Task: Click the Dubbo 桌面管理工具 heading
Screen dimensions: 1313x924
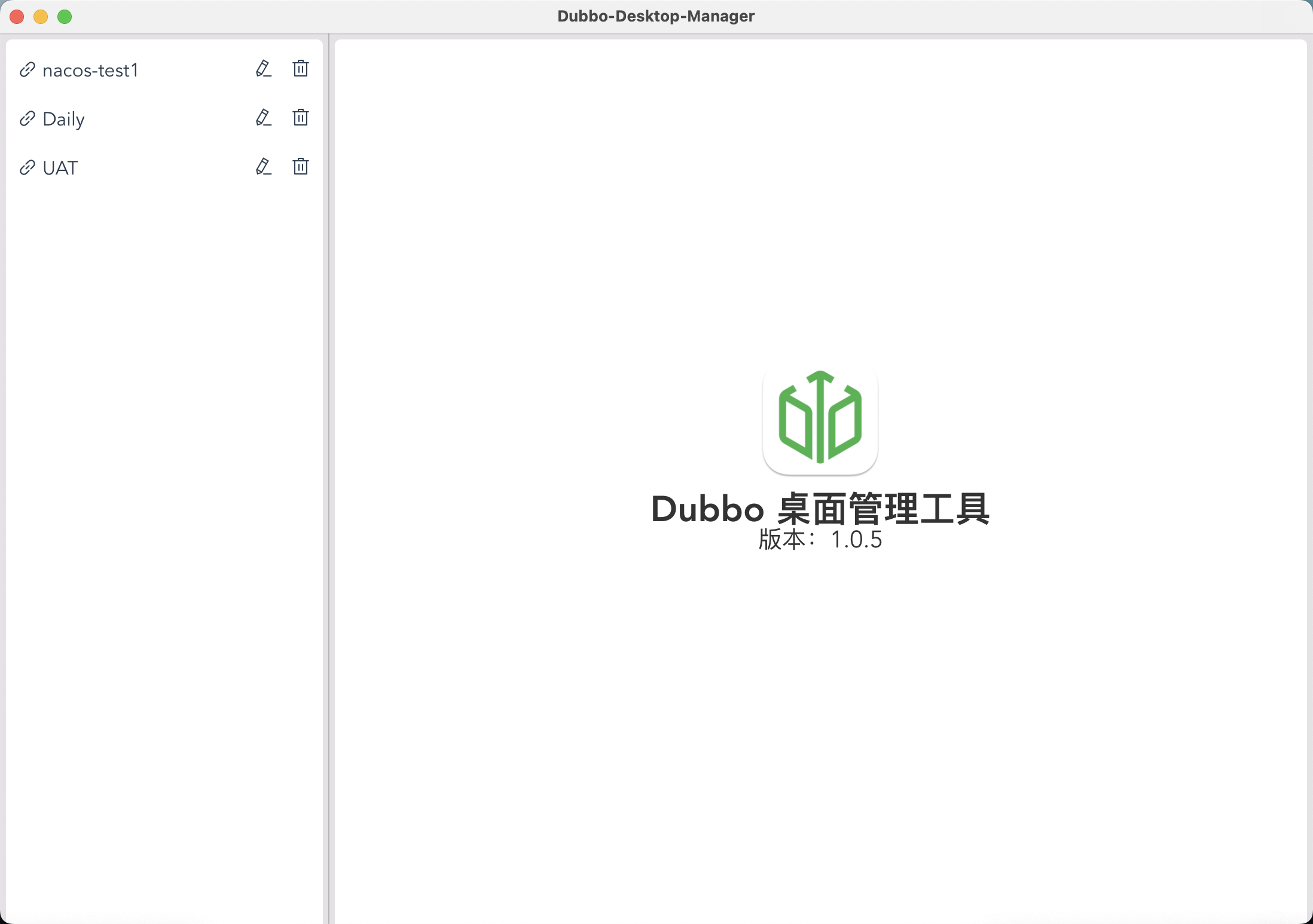Action: pos(820,509)
